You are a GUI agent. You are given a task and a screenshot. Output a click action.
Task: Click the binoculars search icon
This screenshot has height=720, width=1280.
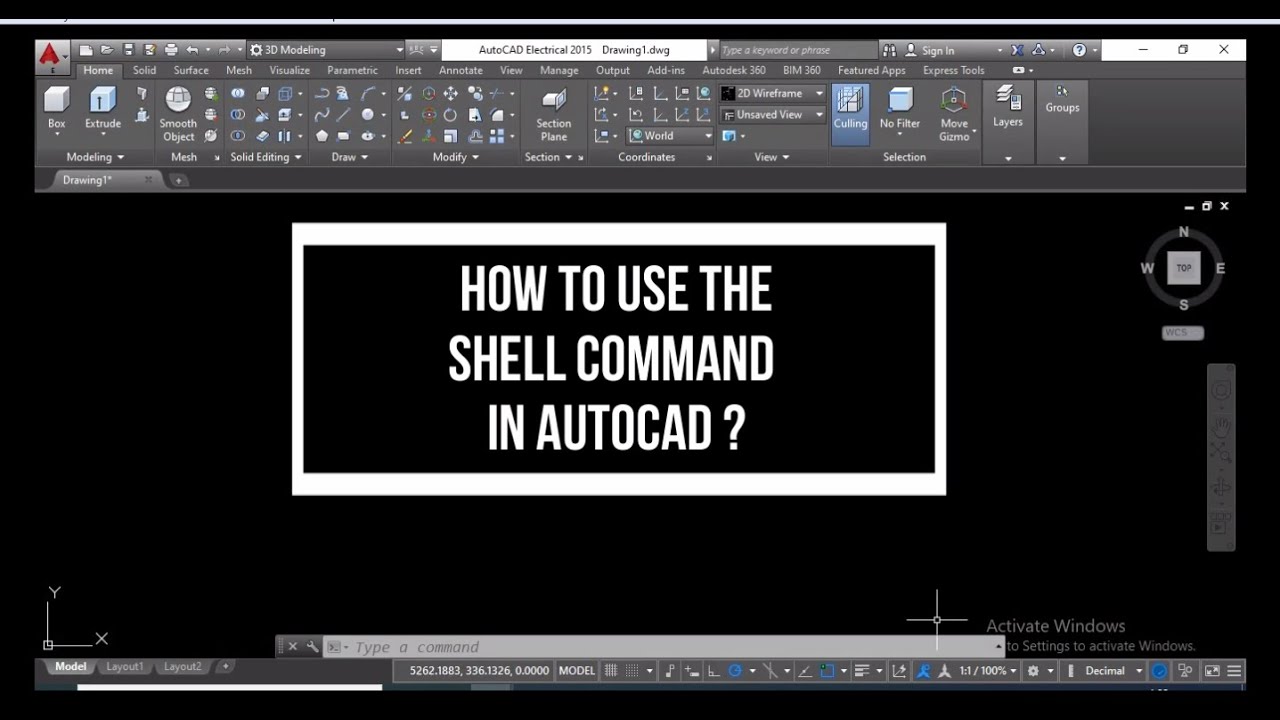pos(889,50)
